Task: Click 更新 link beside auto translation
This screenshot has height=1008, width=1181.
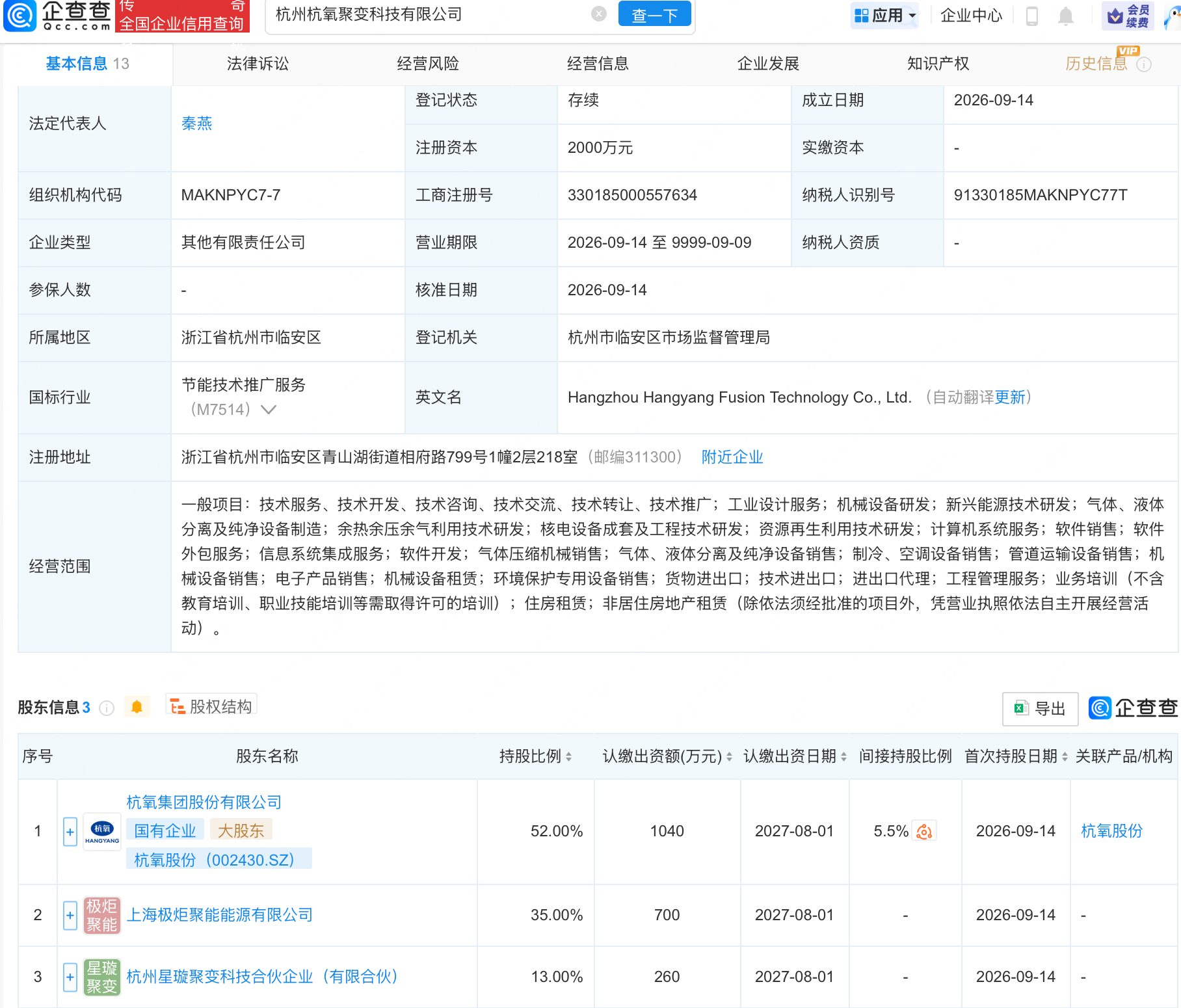Action: click(x=1010, y=397)
